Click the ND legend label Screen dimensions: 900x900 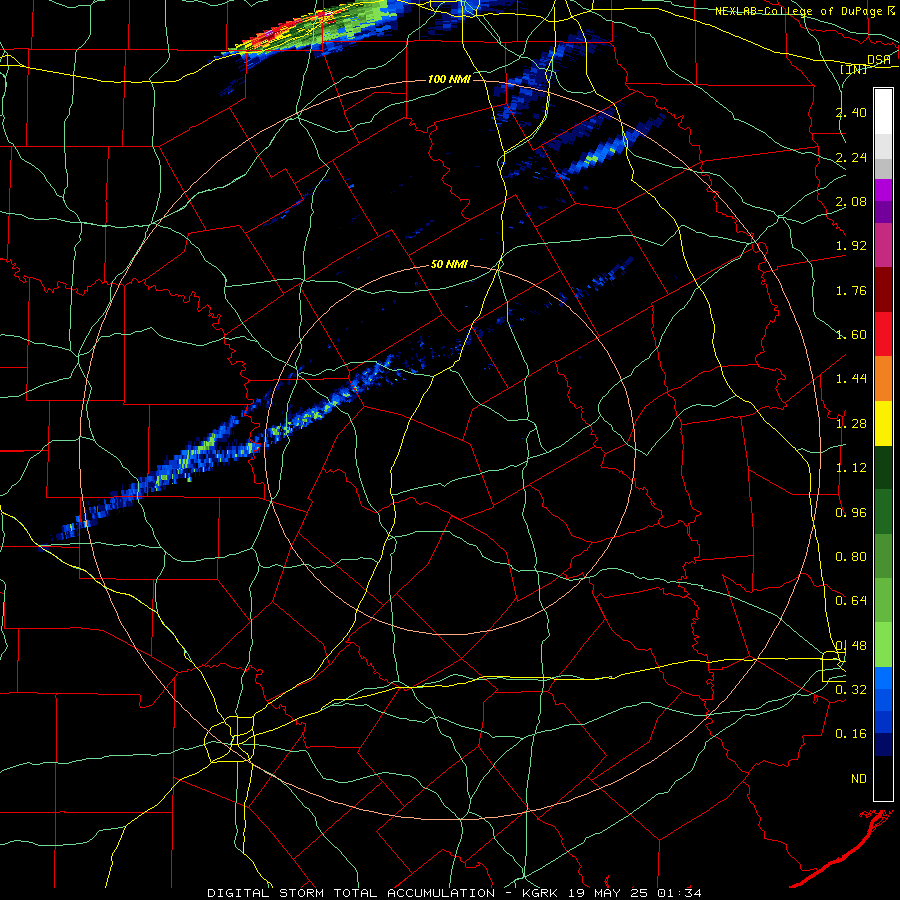tap(859, 779)
